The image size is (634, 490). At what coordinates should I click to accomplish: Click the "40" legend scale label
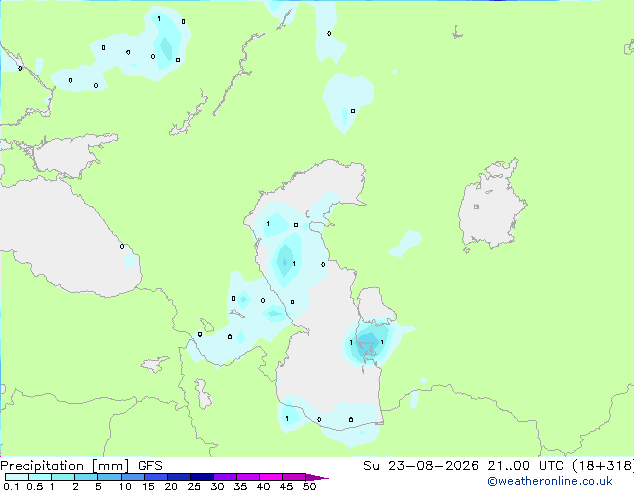click(x=263, y=486)
